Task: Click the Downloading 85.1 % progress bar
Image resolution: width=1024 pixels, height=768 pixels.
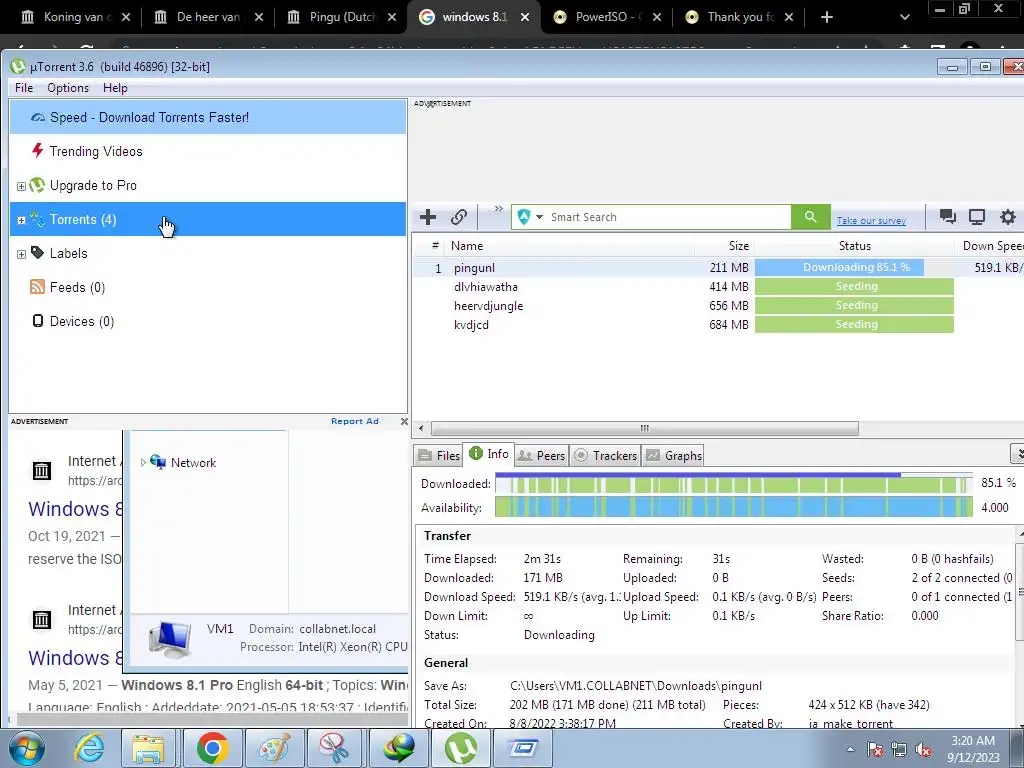Action: [x=854, y=267]
